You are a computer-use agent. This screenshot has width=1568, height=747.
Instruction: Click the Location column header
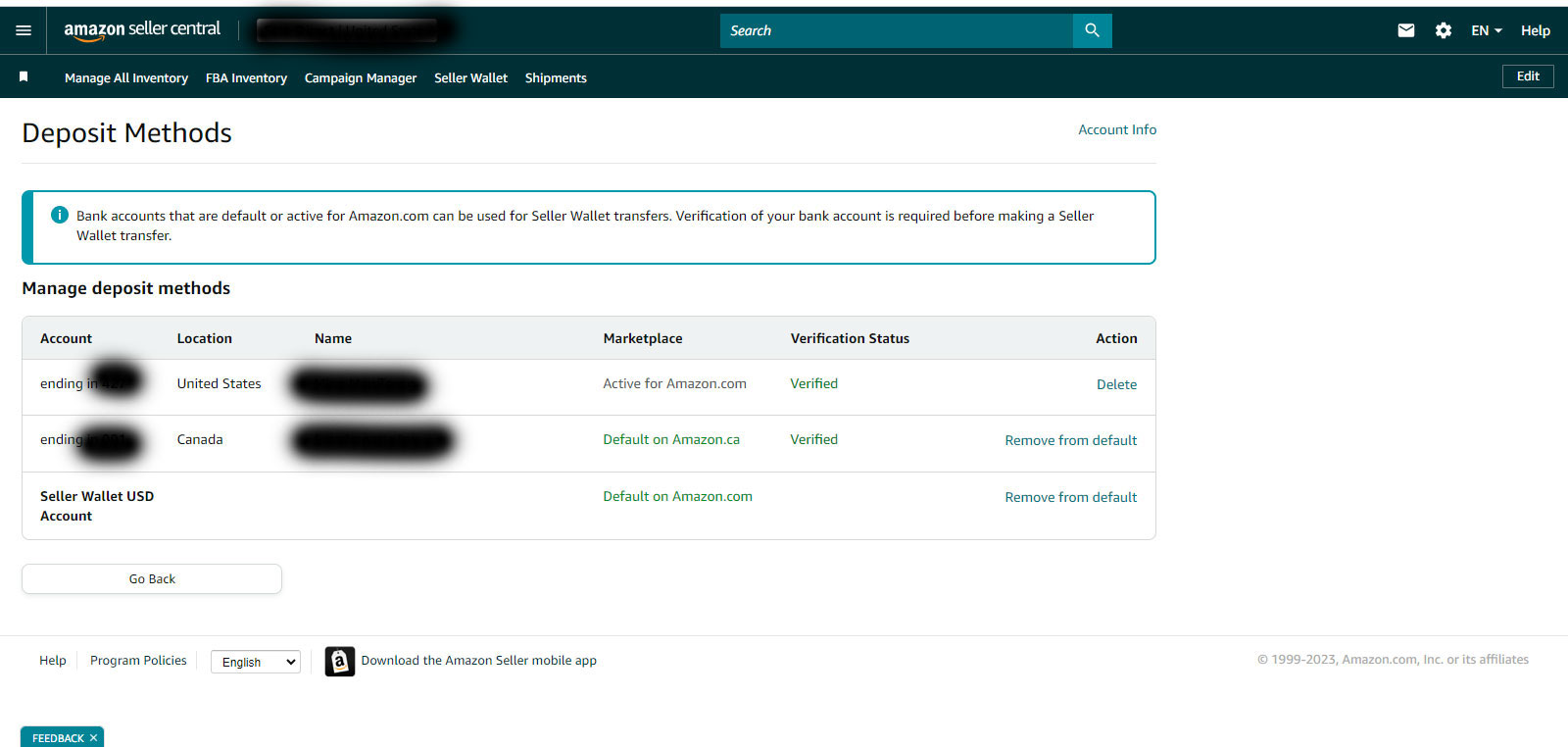[x=204, y=338]
